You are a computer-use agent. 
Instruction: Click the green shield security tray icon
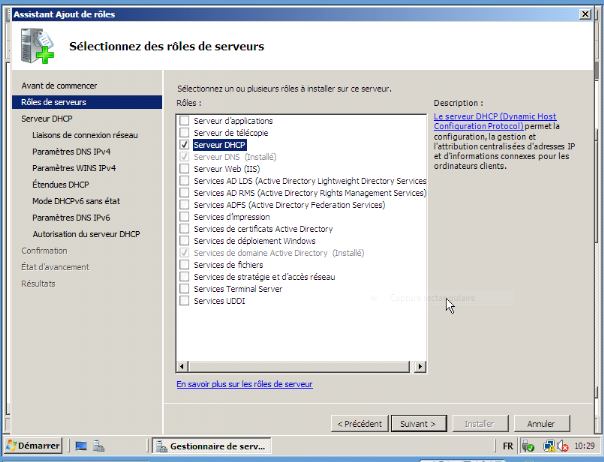pos(527,446)
